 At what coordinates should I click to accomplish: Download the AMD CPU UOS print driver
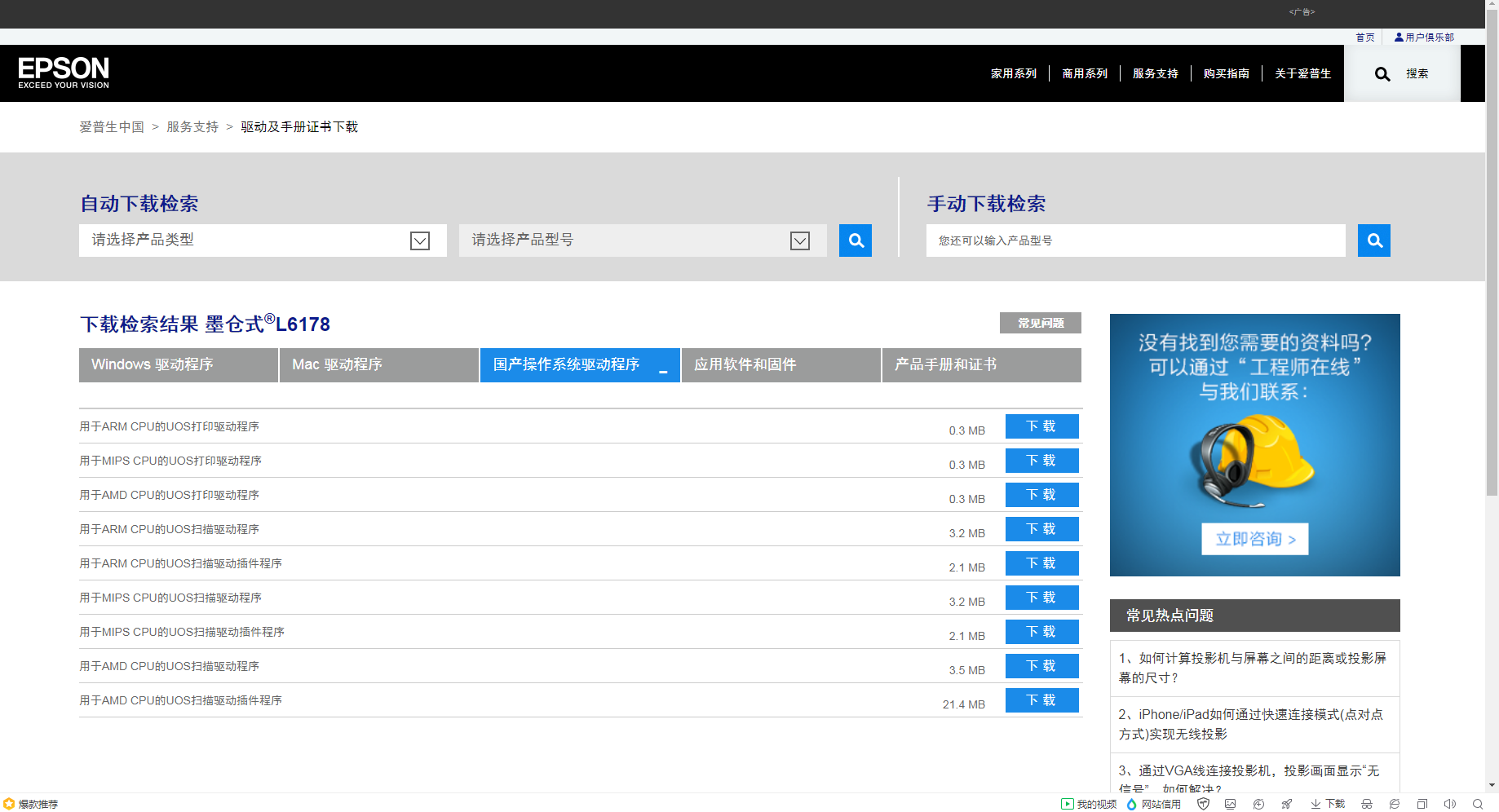coord(1042,495)
